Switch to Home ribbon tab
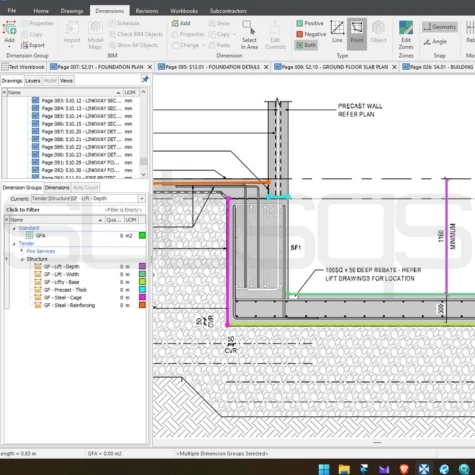This screenshot has width=475, height=475. [x=41, y=11]
